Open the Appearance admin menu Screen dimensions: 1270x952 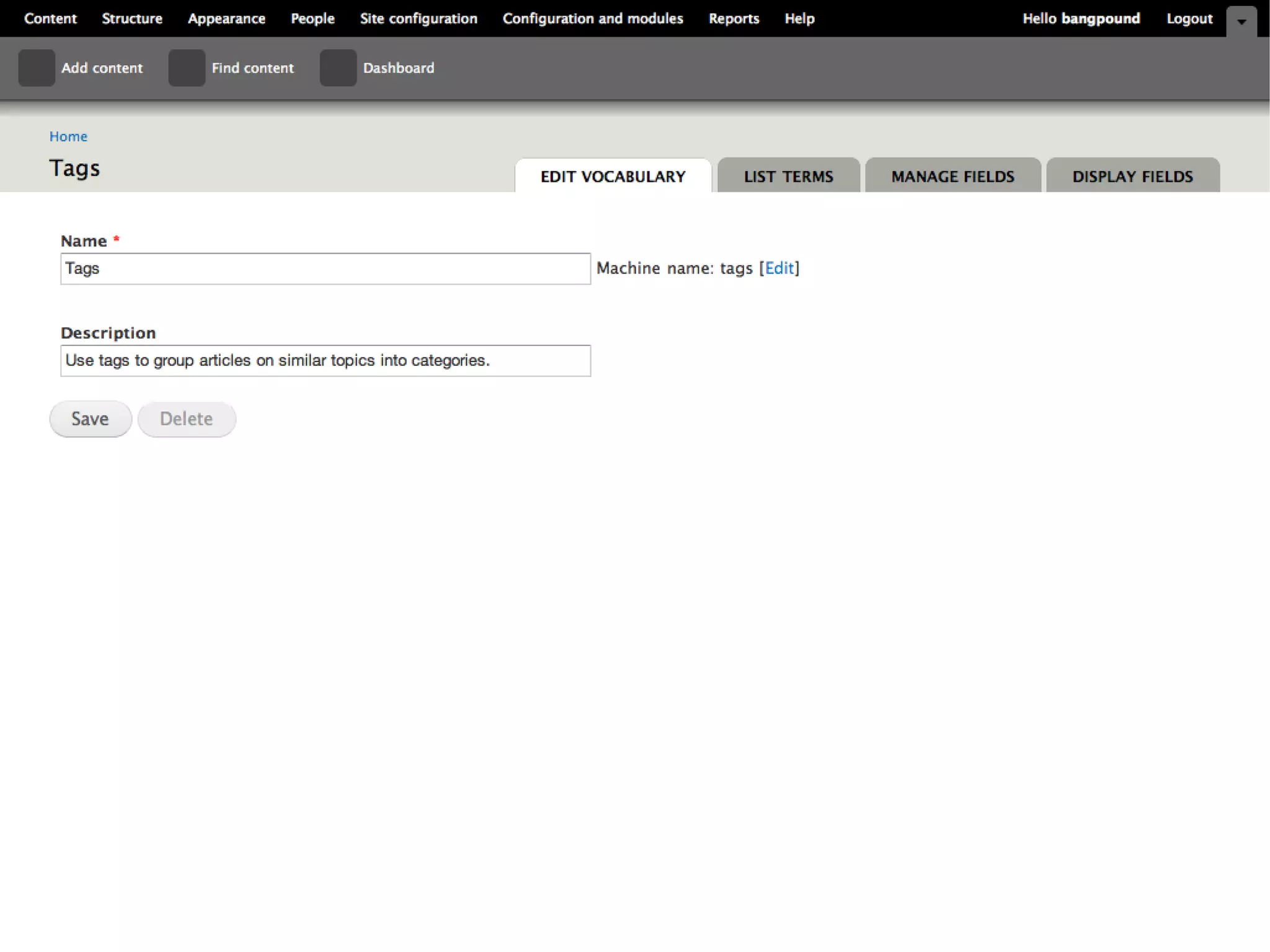[226, 19]
